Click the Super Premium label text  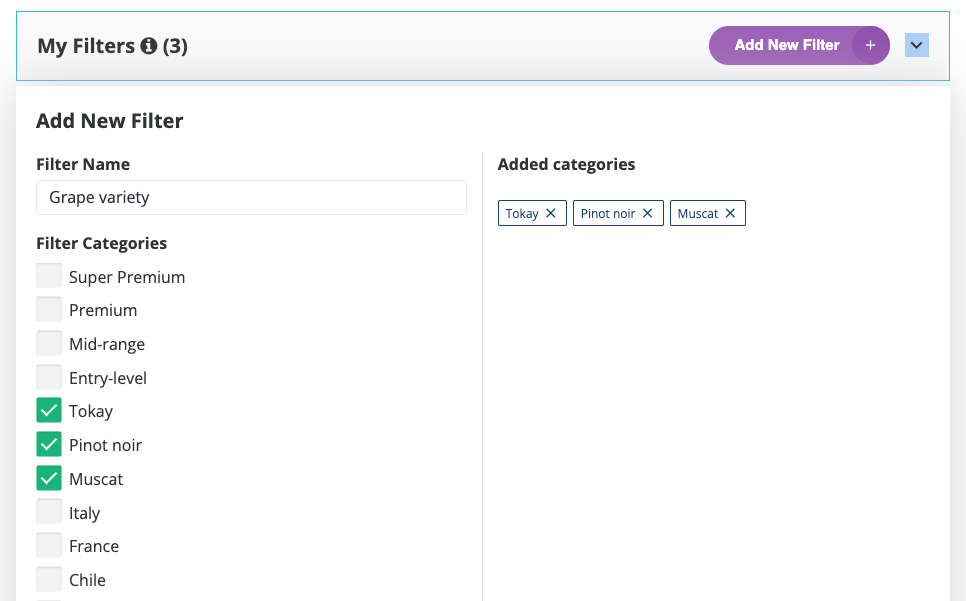(x=127, y=277)
